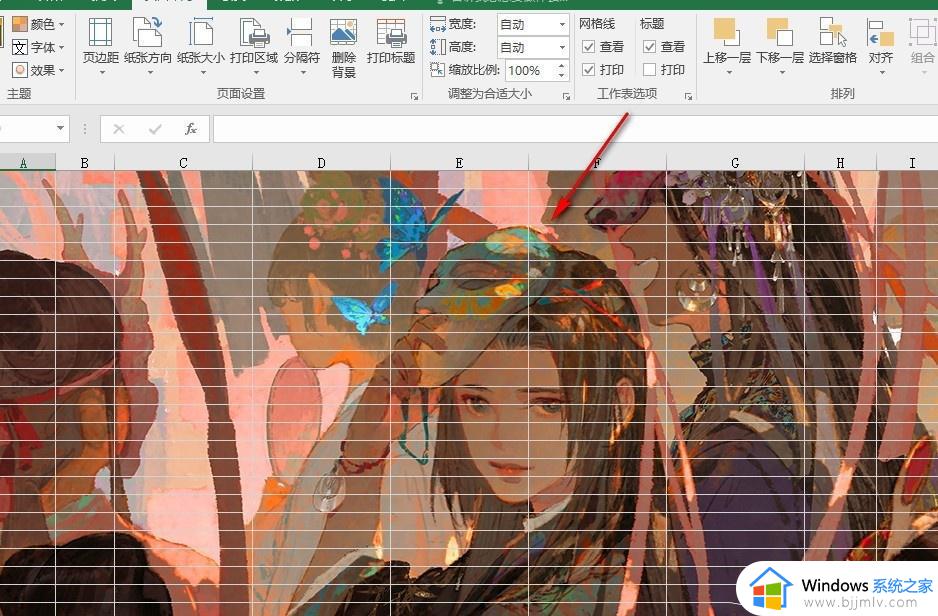
Task: Open 调整为合适大小 dialog launcher
Action: click(x=566, y=96)
